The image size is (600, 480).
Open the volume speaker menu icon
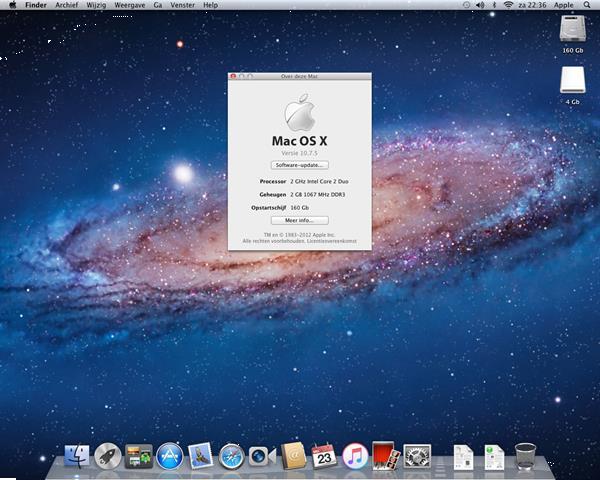coord(480,5)
